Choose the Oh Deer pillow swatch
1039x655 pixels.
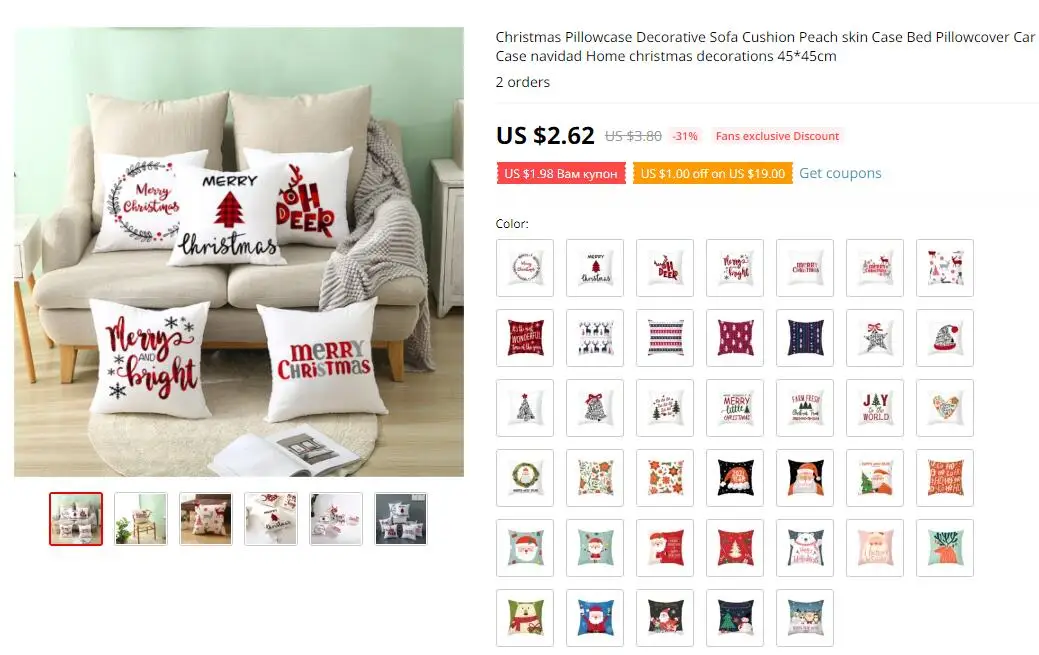tap(665, 268)
